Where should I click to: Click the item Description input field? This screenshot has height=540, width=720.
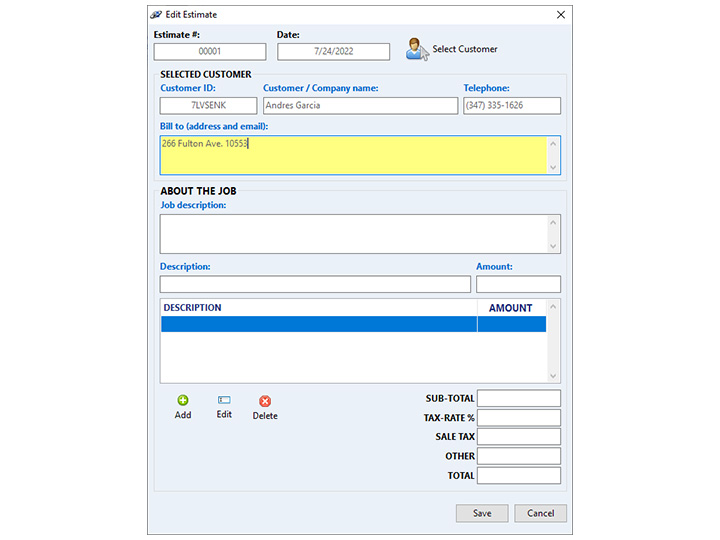[x=315, y=285]
